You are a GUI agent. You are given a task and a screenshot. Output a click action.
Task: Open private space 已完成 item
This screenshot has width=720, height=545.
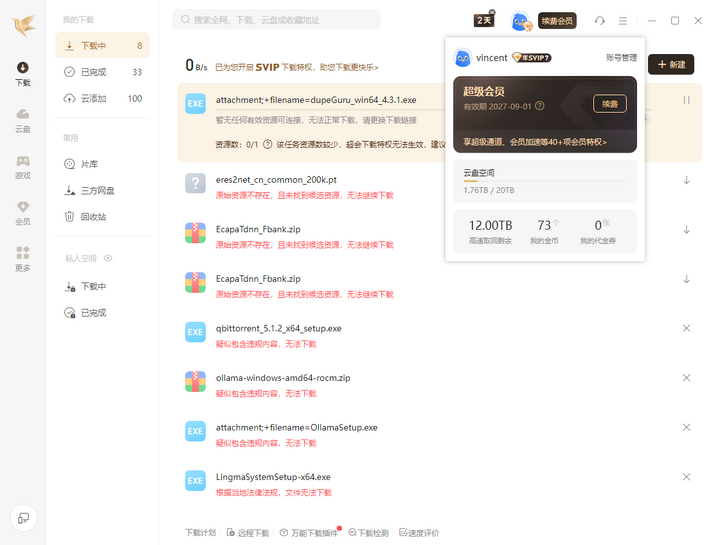[x=102, y=313]
